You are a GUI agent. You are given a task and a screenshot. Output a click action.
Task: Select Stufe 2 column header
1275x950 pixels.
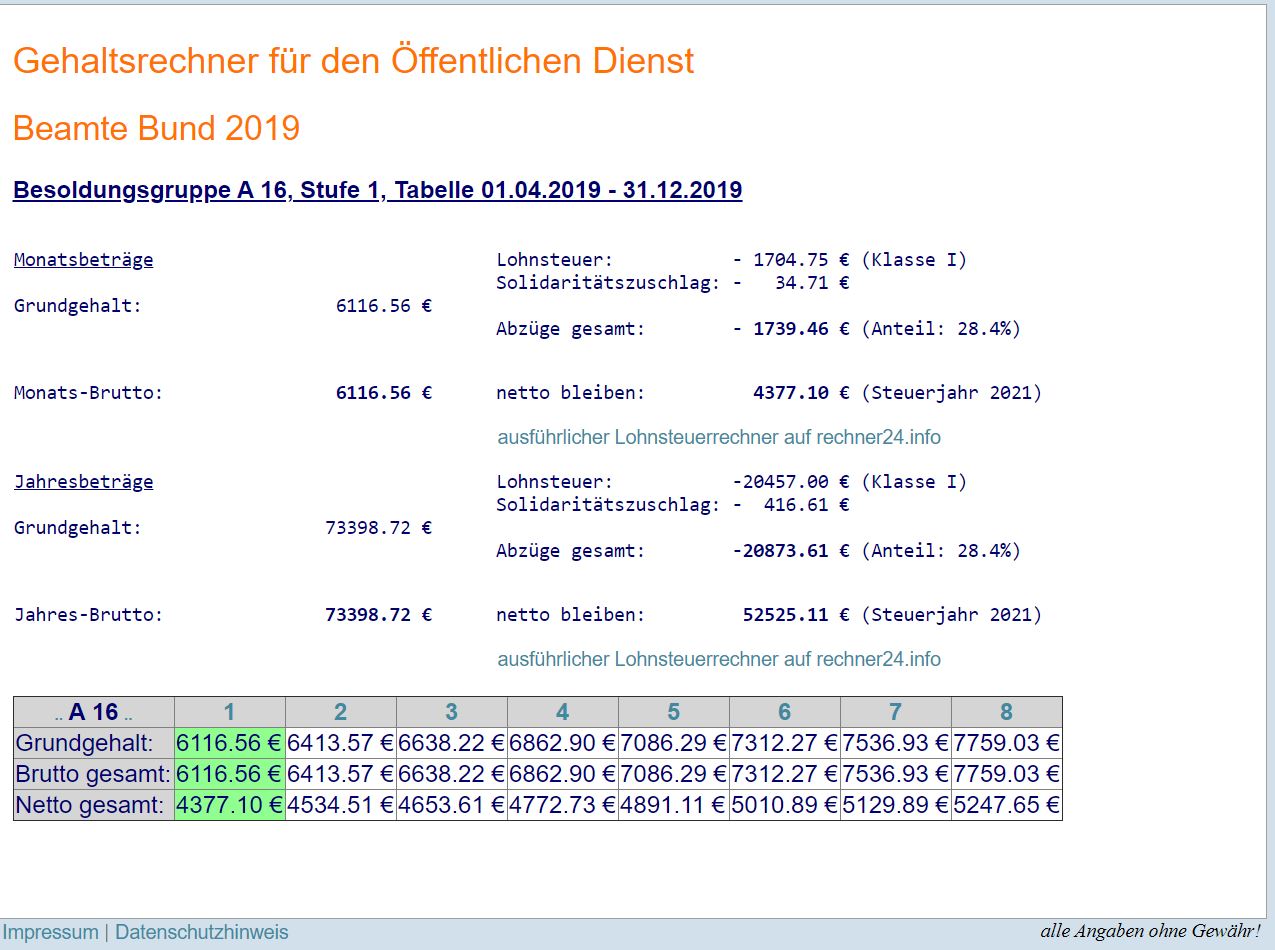[x=340, y=712]
